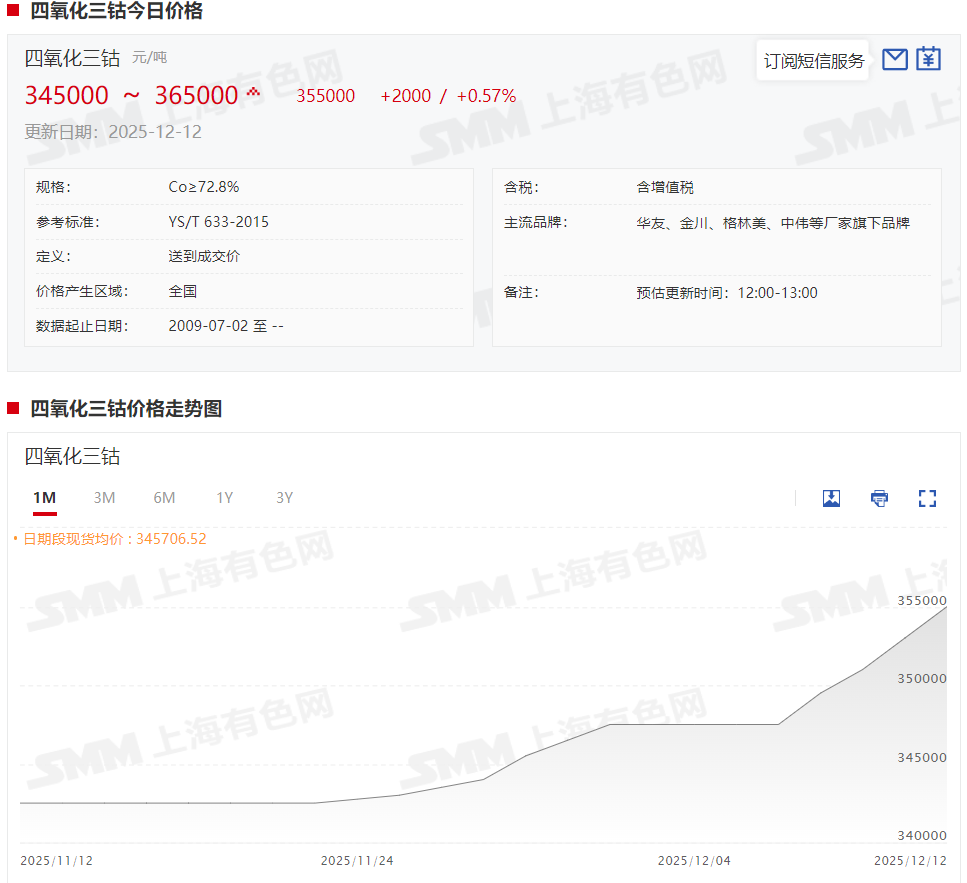
Task: Click the envelope email subscription icon
Action: tap(895, 60)
